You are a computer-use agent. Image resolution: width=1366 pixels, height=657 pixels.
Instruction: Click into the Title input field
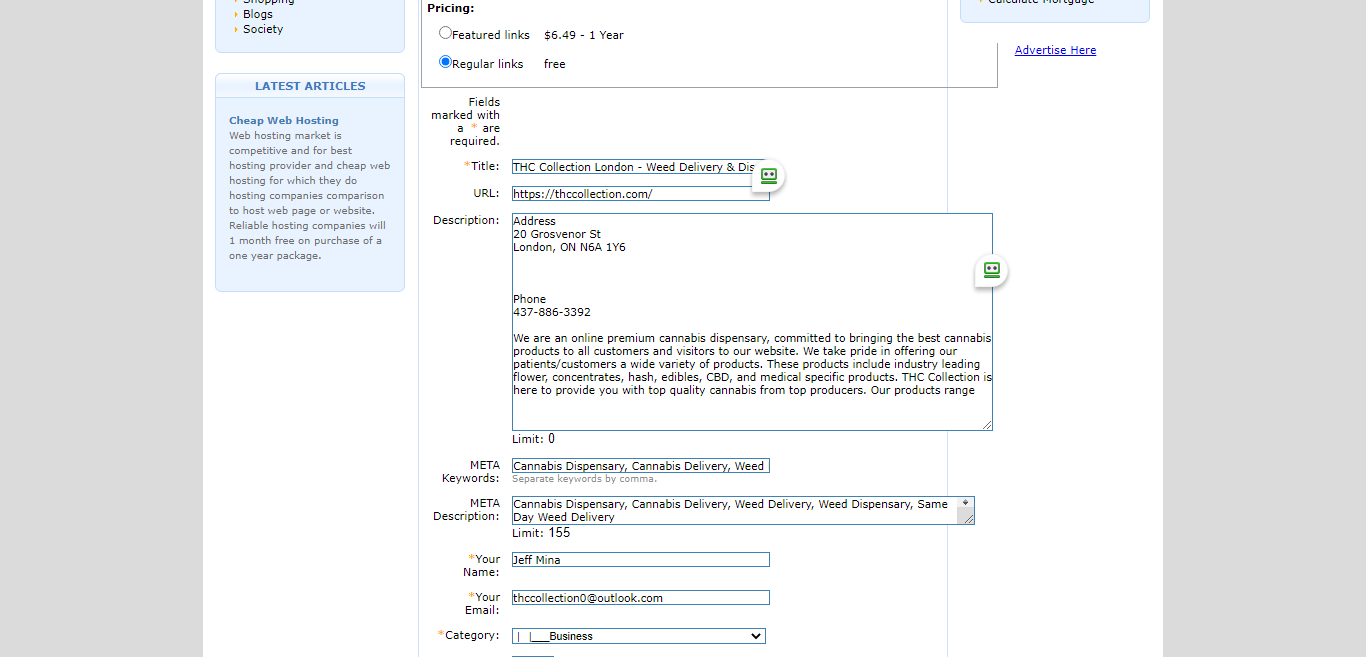pyautogui.click(x=641, y=167)
